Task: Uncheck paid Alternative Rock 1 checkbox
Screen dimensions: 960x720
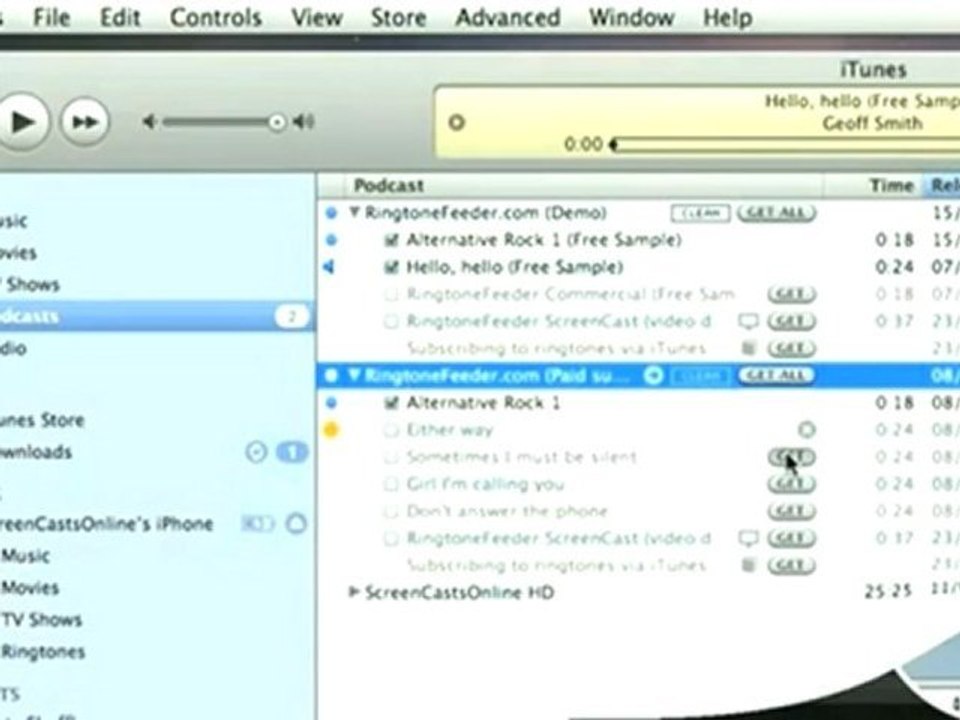Action: pos(391,403)
